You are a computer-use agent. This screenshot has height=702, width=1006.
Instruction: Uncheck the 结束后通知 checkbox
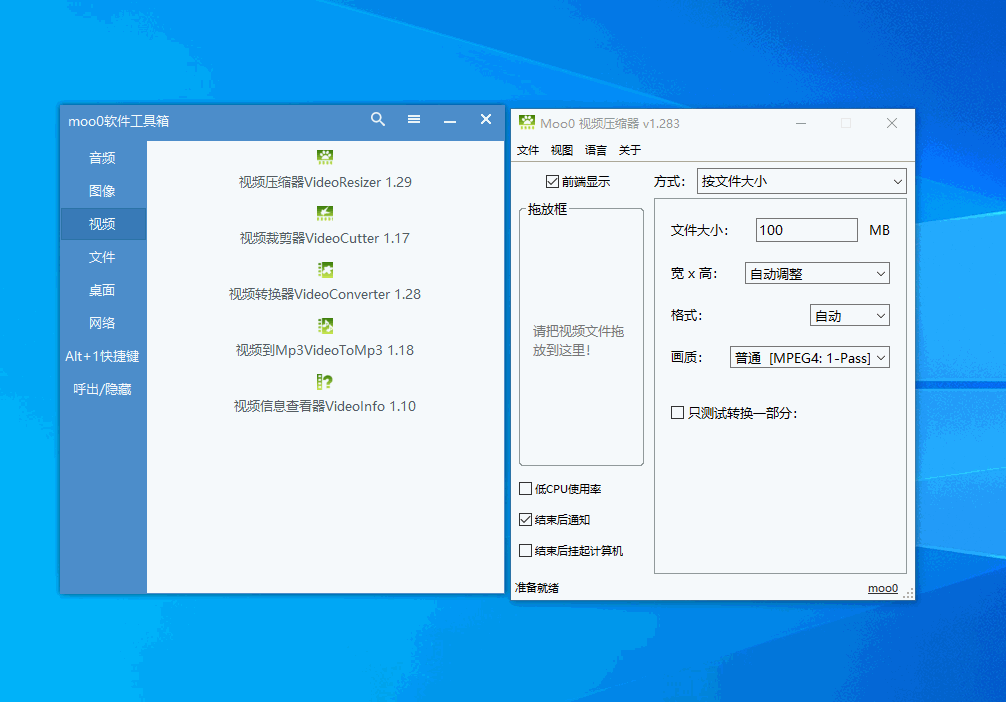(526, 520)
